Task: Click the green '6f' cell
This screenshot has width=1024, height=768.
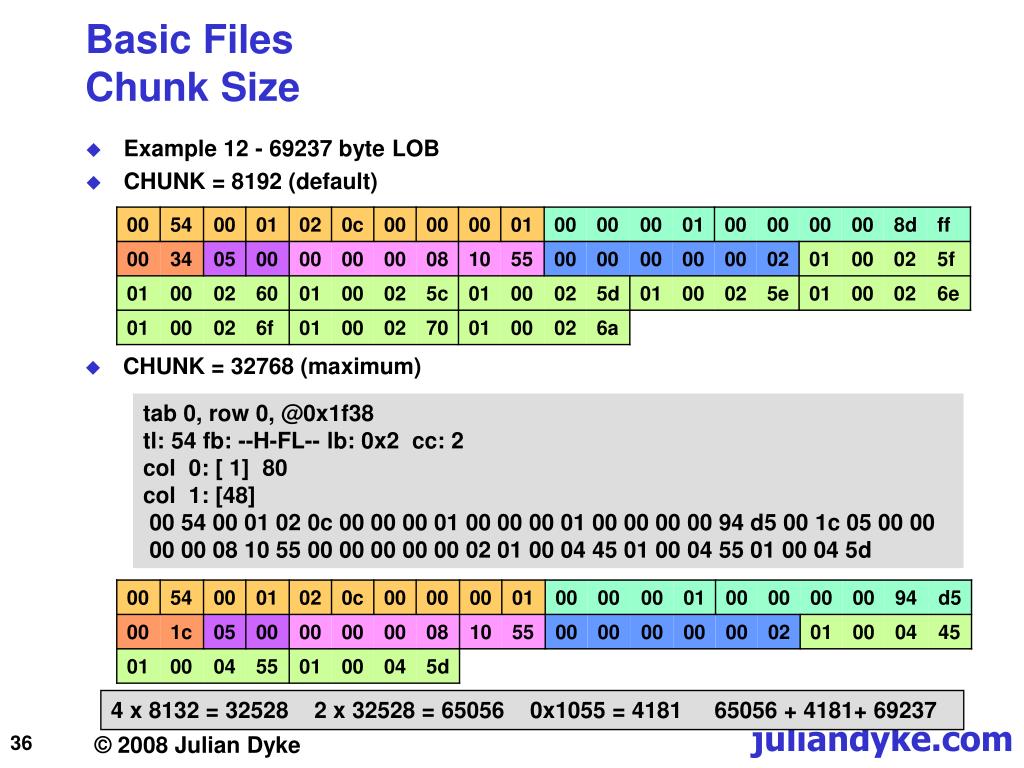Action: [x=266, y=328]
